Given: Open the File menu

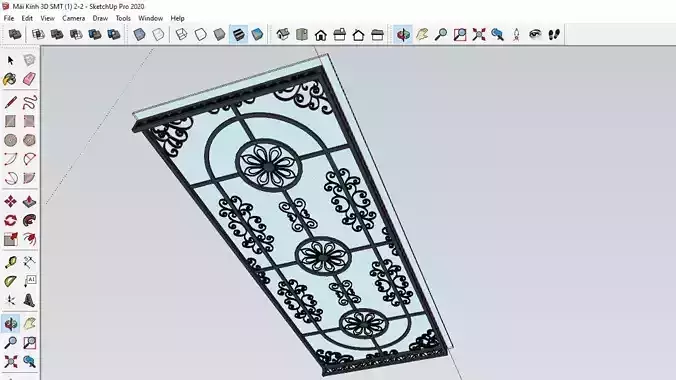Looking at the screenshot, I should point(9,18).
